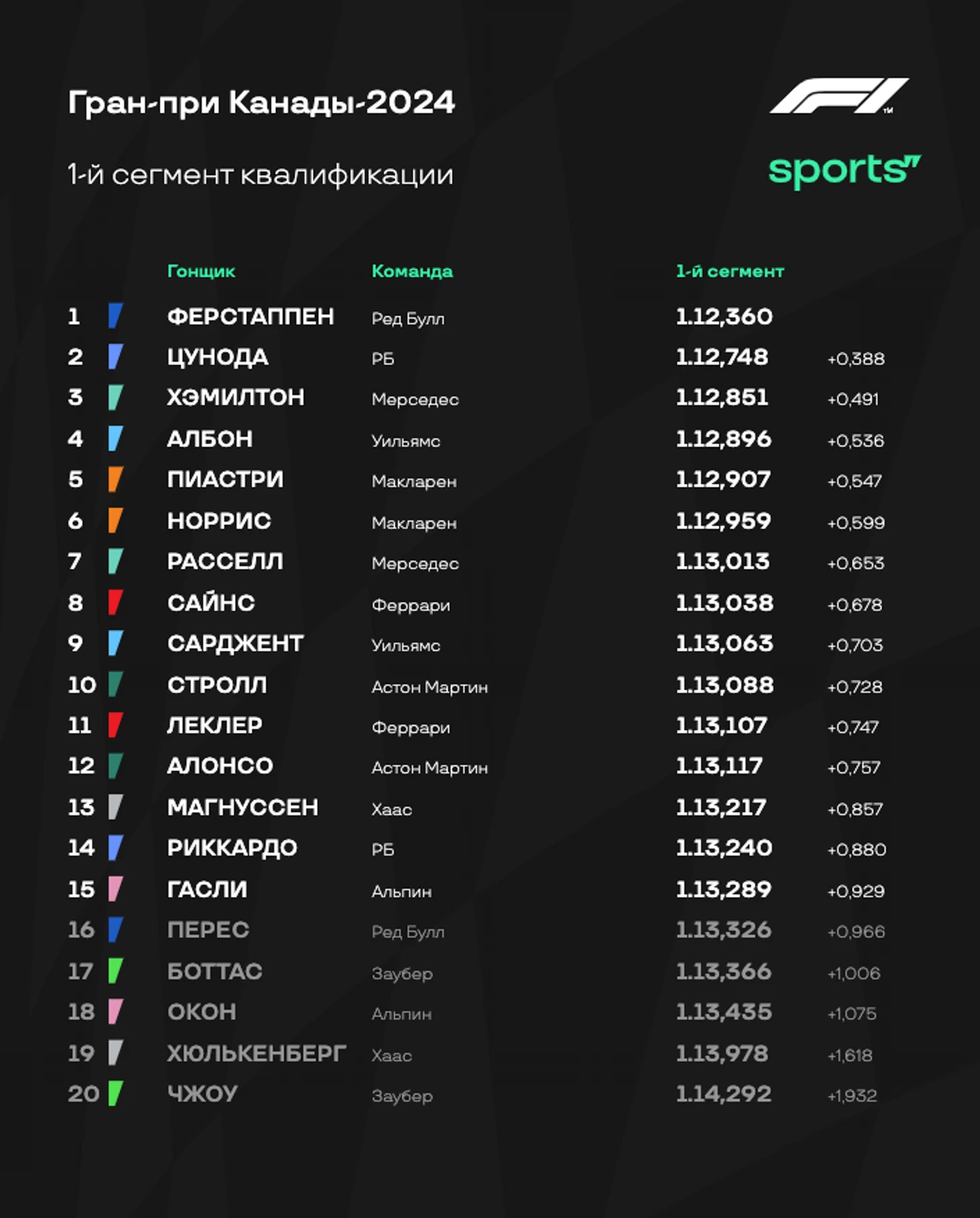Click team name Астон Мартин beside Стролл
Screen dimensions: 980x1218
pos(430,687)
